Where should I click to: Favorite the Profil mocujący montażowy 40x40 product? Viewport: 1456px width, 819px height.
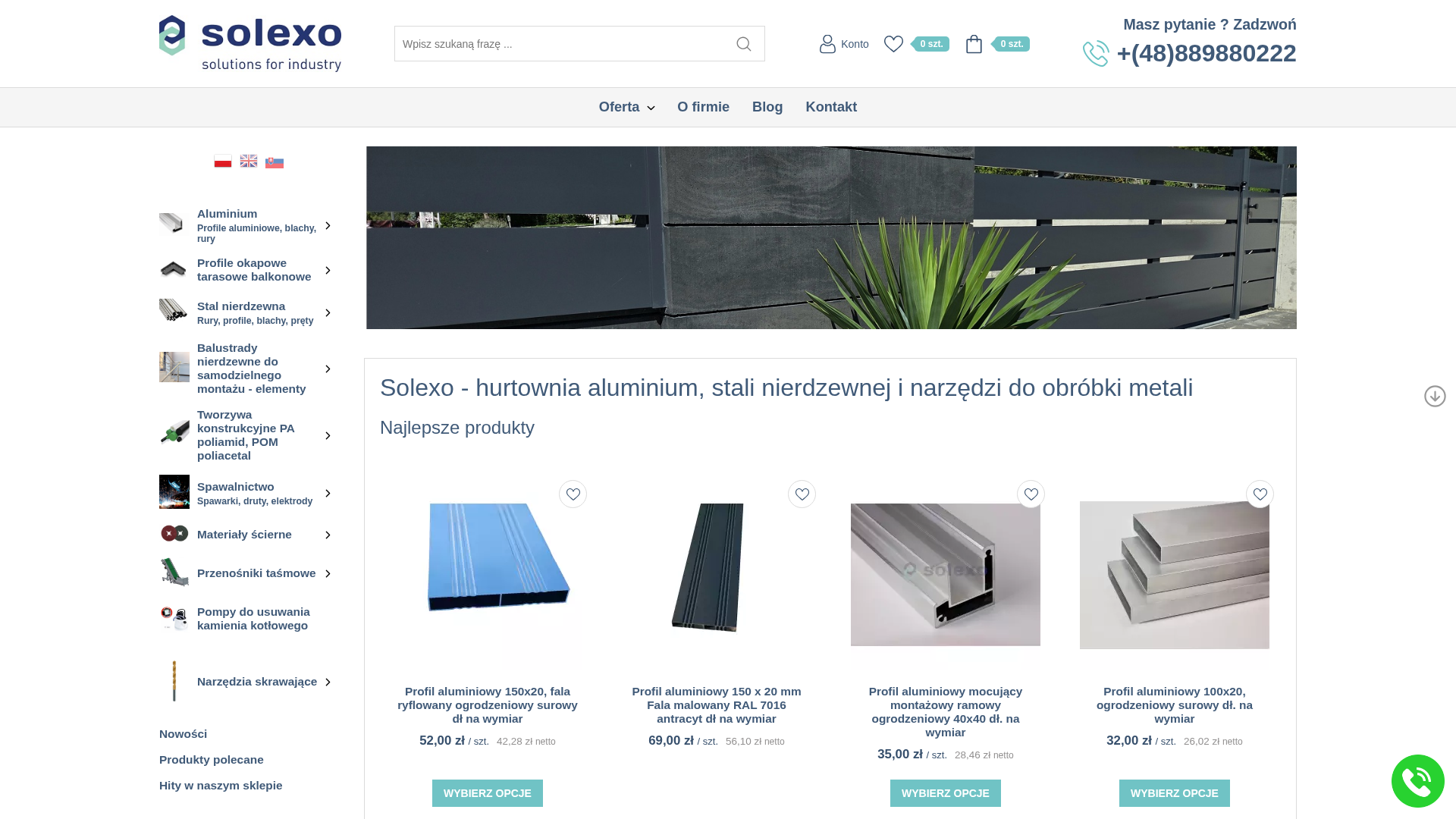click(x=1031, y=494)
